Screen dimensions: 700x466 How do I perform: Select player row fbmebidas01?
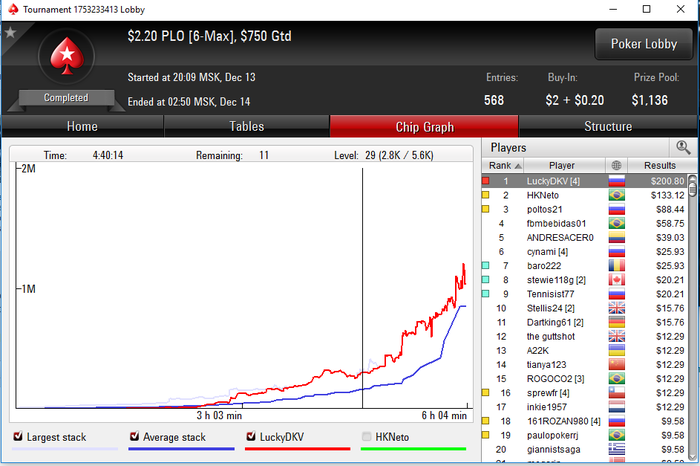point(585,224)
